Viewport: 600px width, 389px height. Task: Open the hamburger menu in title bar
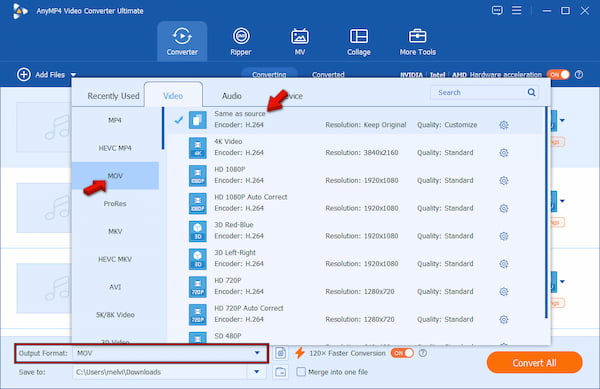[x=517, y=10]
